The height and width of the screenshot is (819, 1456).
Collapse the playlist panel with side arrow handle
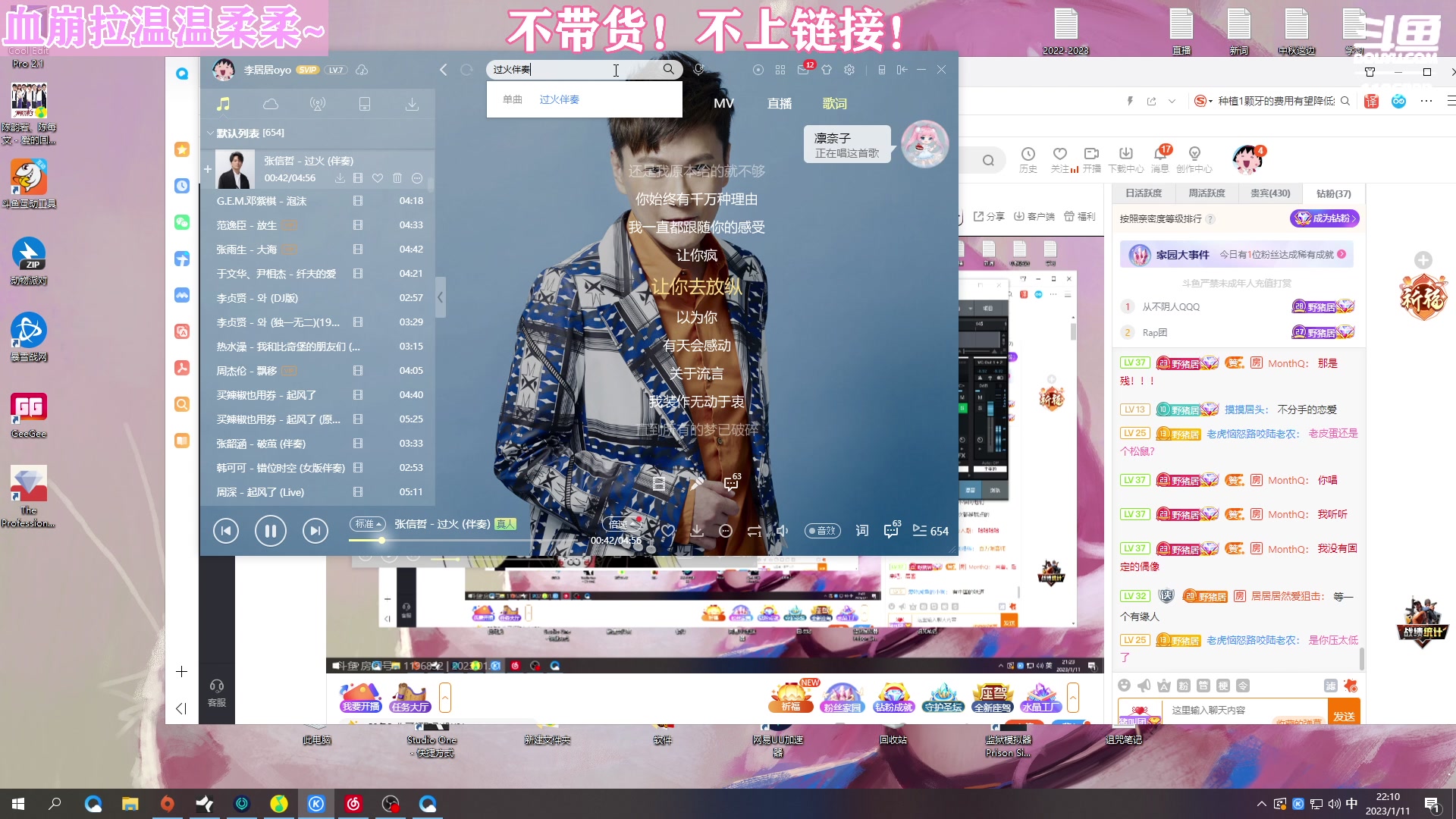pos(440,298)
